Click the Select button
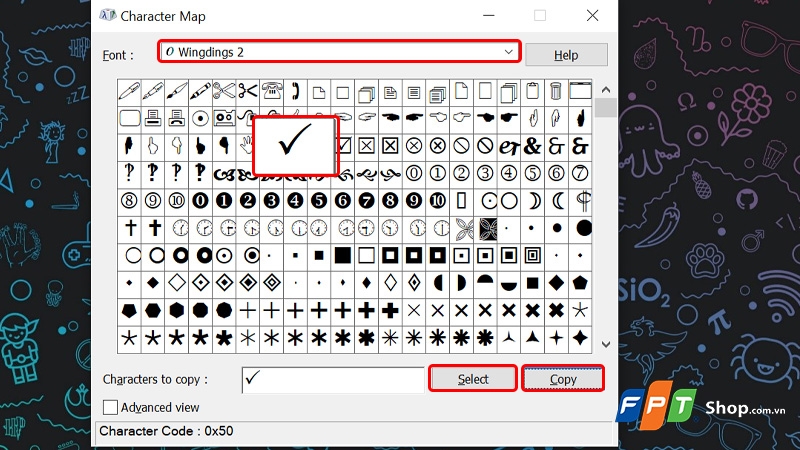The image size is (800, 450). pos(473,379)
